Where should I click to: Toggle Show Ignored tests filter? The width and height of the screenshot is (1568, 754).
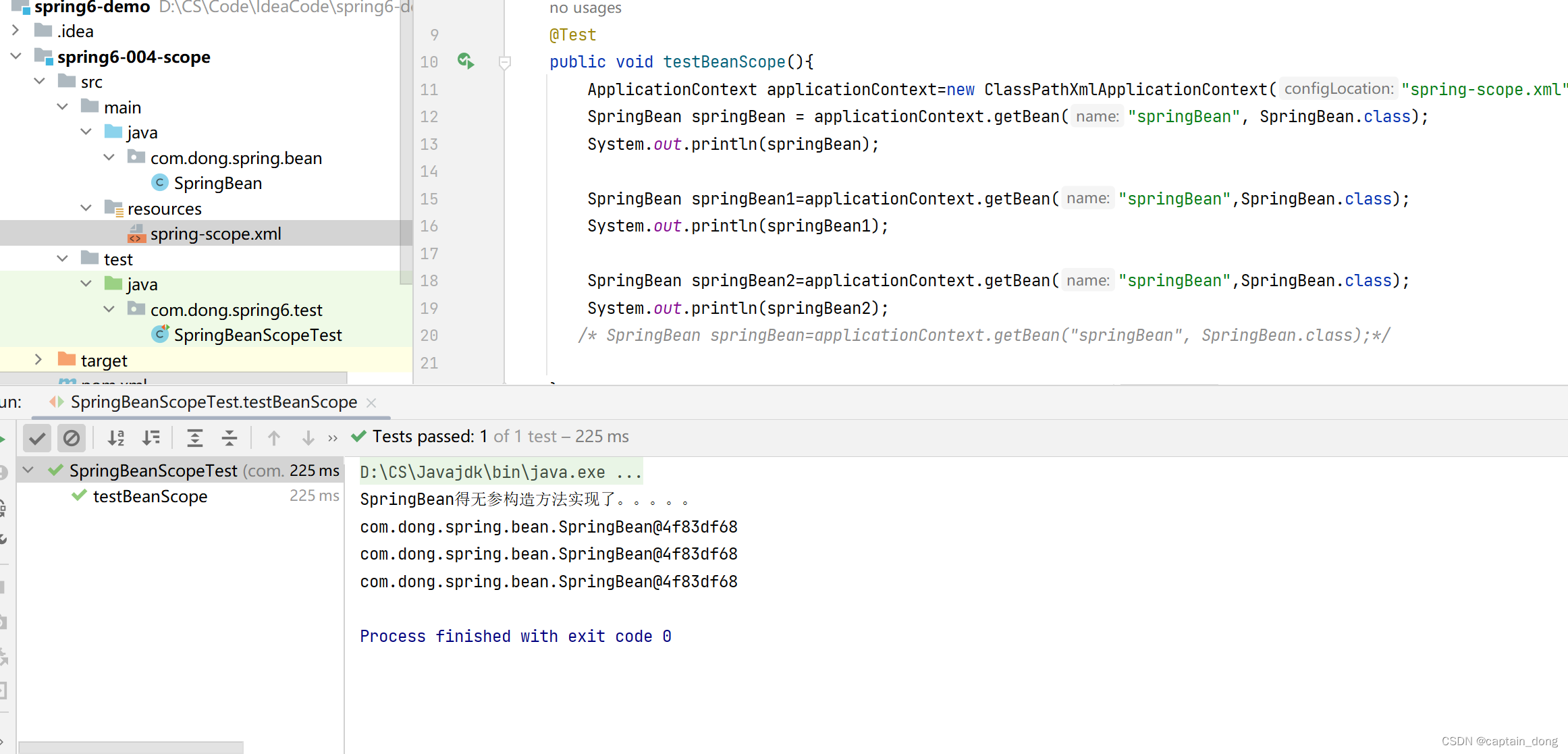point(72,437)
